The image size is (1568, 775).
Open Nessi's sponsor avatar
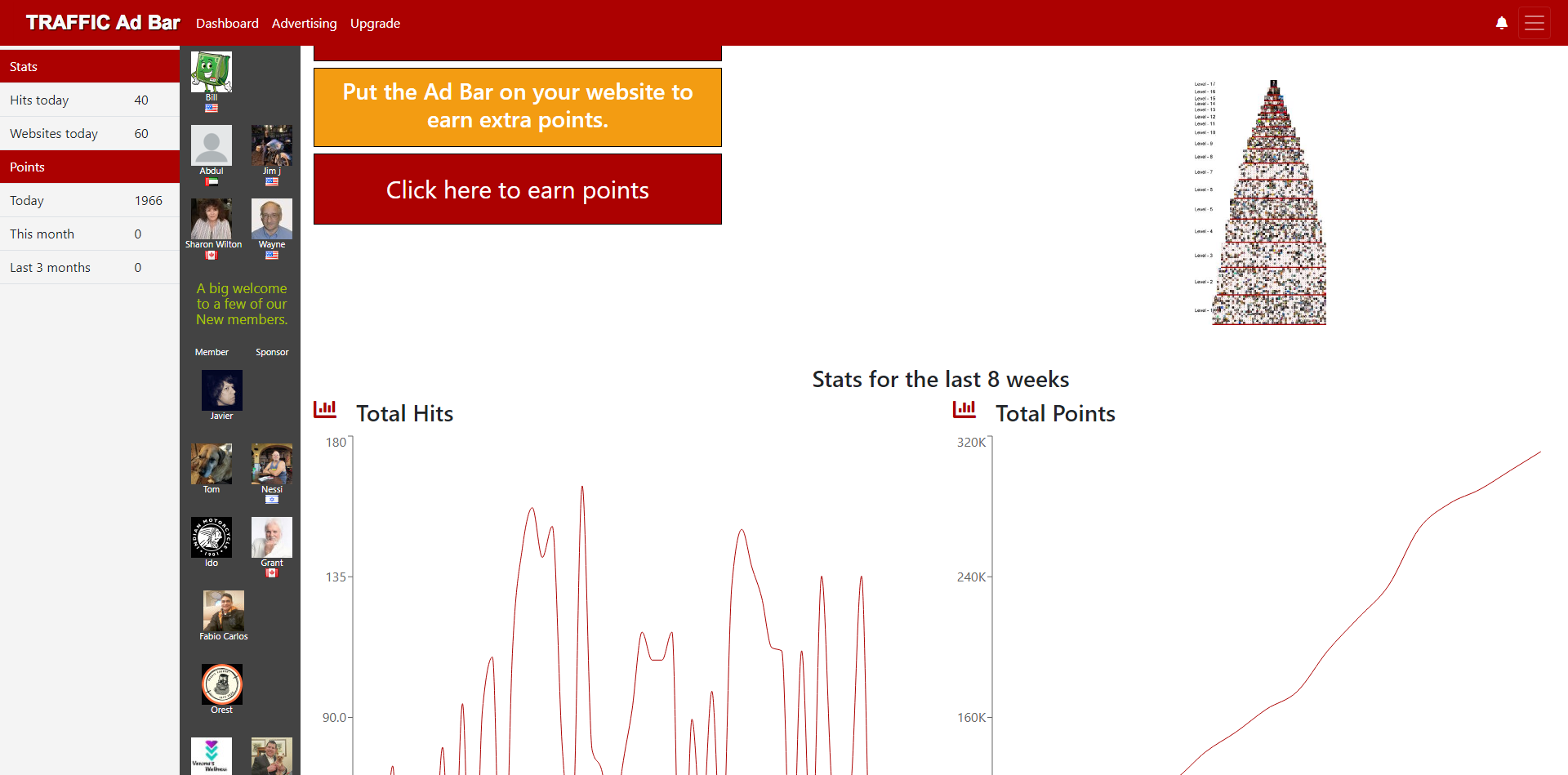click(x=272, y=464)
